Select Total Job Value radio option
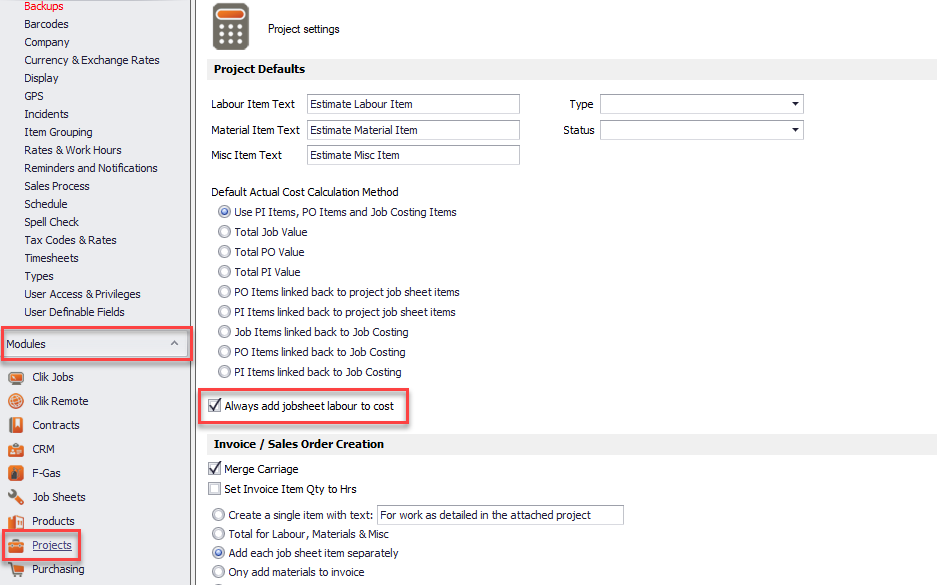This screenshot has width=937, height=585. point(224,232)
